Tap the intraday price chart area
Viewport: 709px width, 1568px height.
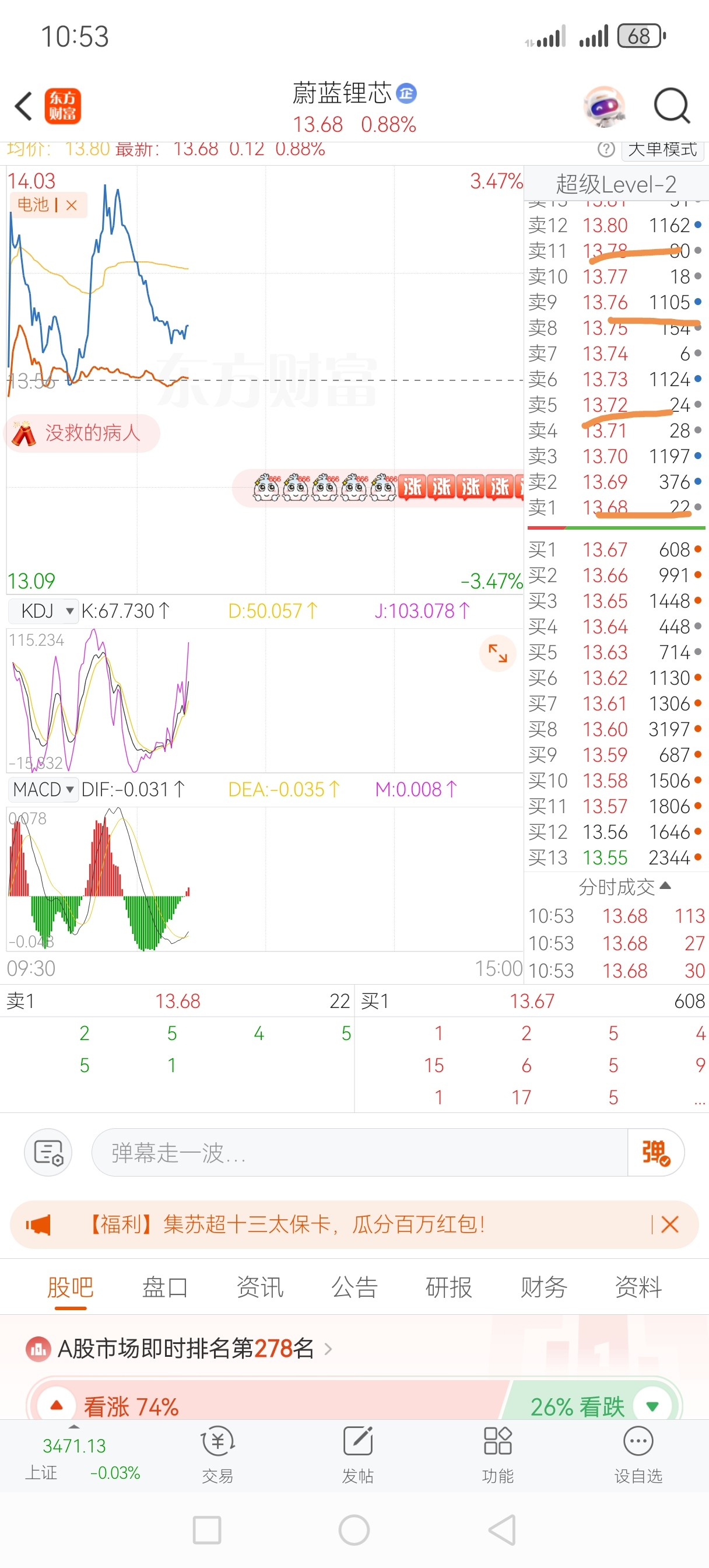[x=265, y=380]
